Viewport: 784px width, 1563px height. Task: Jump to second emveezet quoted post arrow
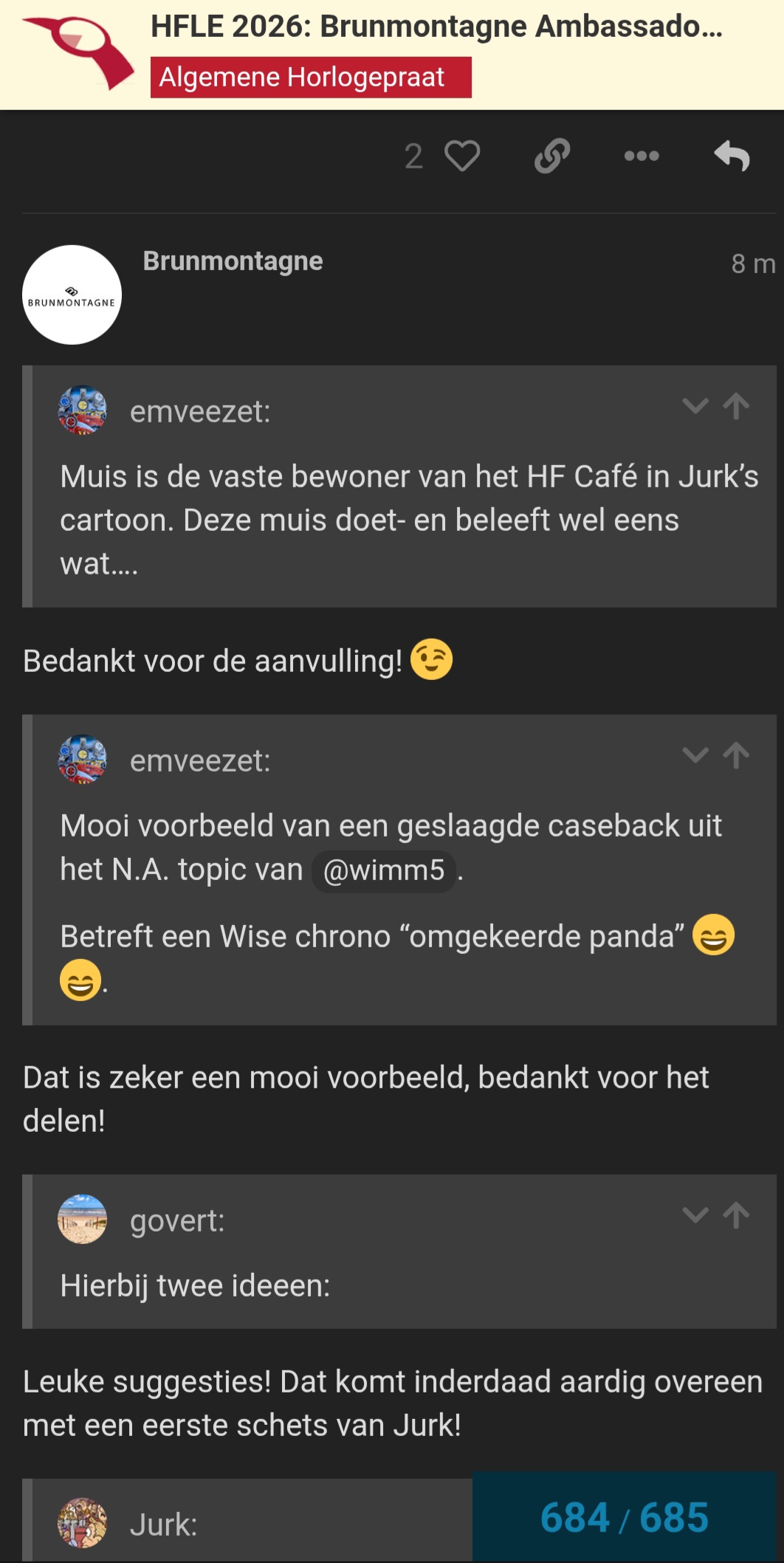coord(736,755)
